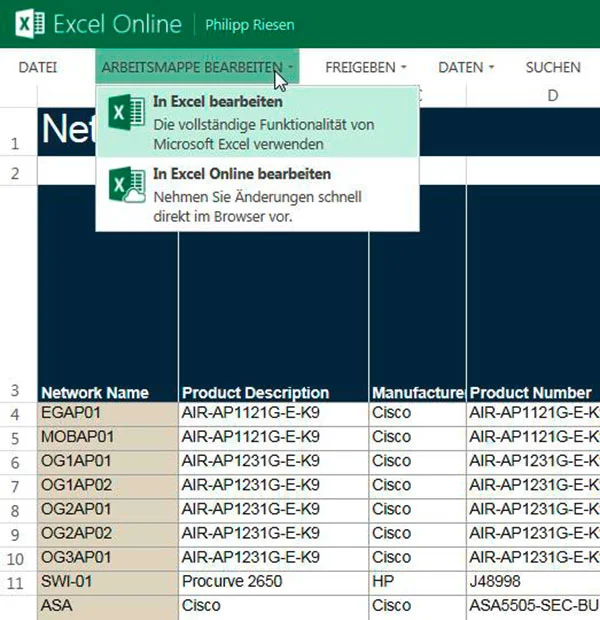The width and height of the screenshot is (600, 620).
Task: Select cell 'MOBAP01'
Action: coord(108,438)
